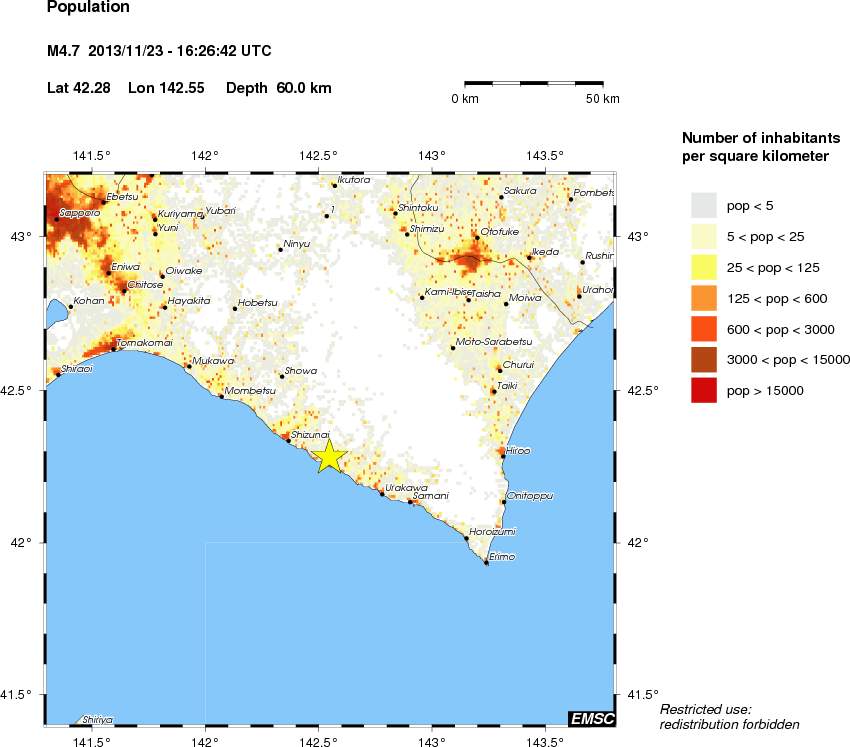Select the Shizunai city marker
This screenshot has height=747, width=850.
289,440
